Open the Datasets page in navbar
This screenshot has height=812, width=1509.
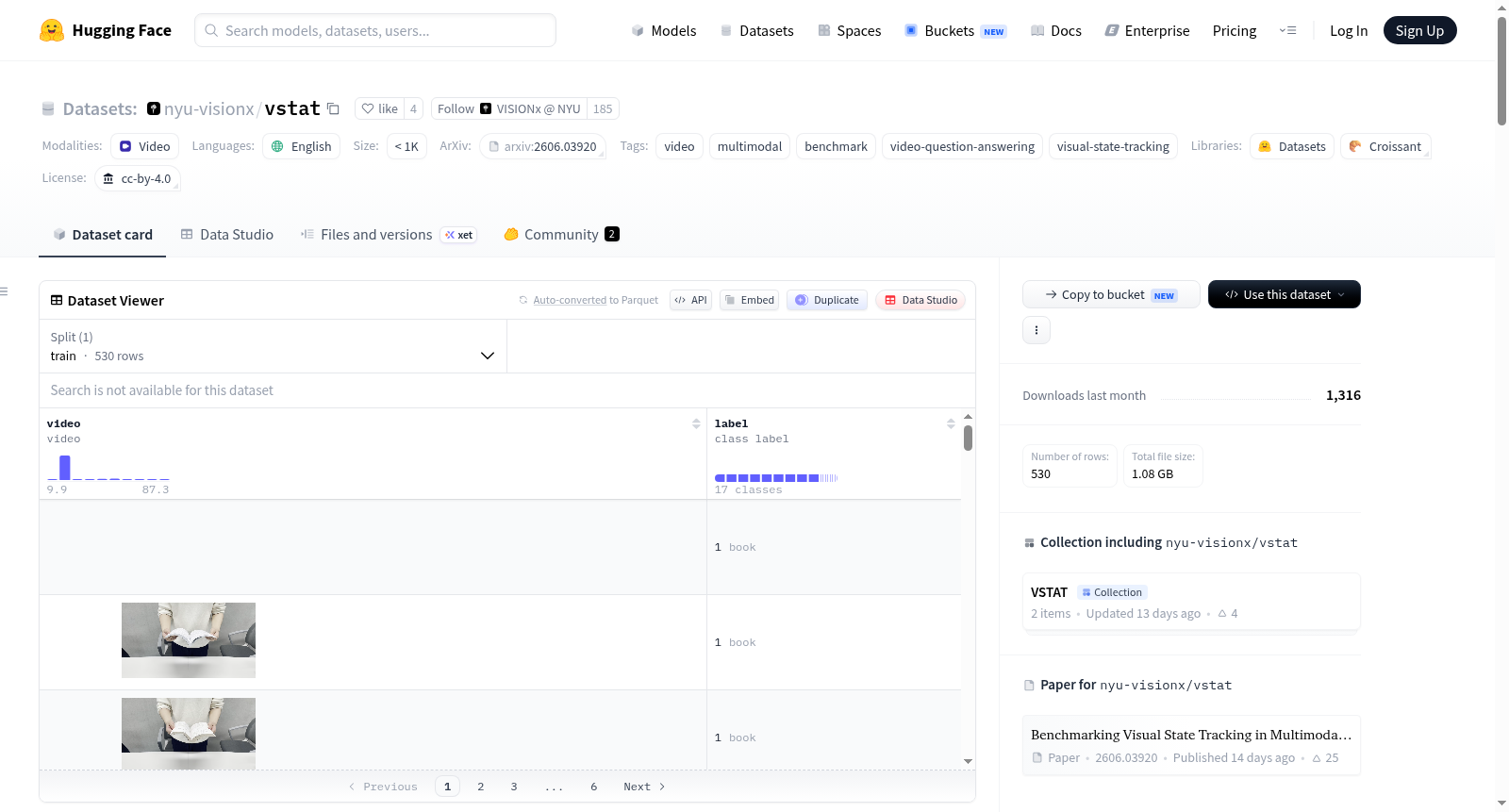[756, 30]
